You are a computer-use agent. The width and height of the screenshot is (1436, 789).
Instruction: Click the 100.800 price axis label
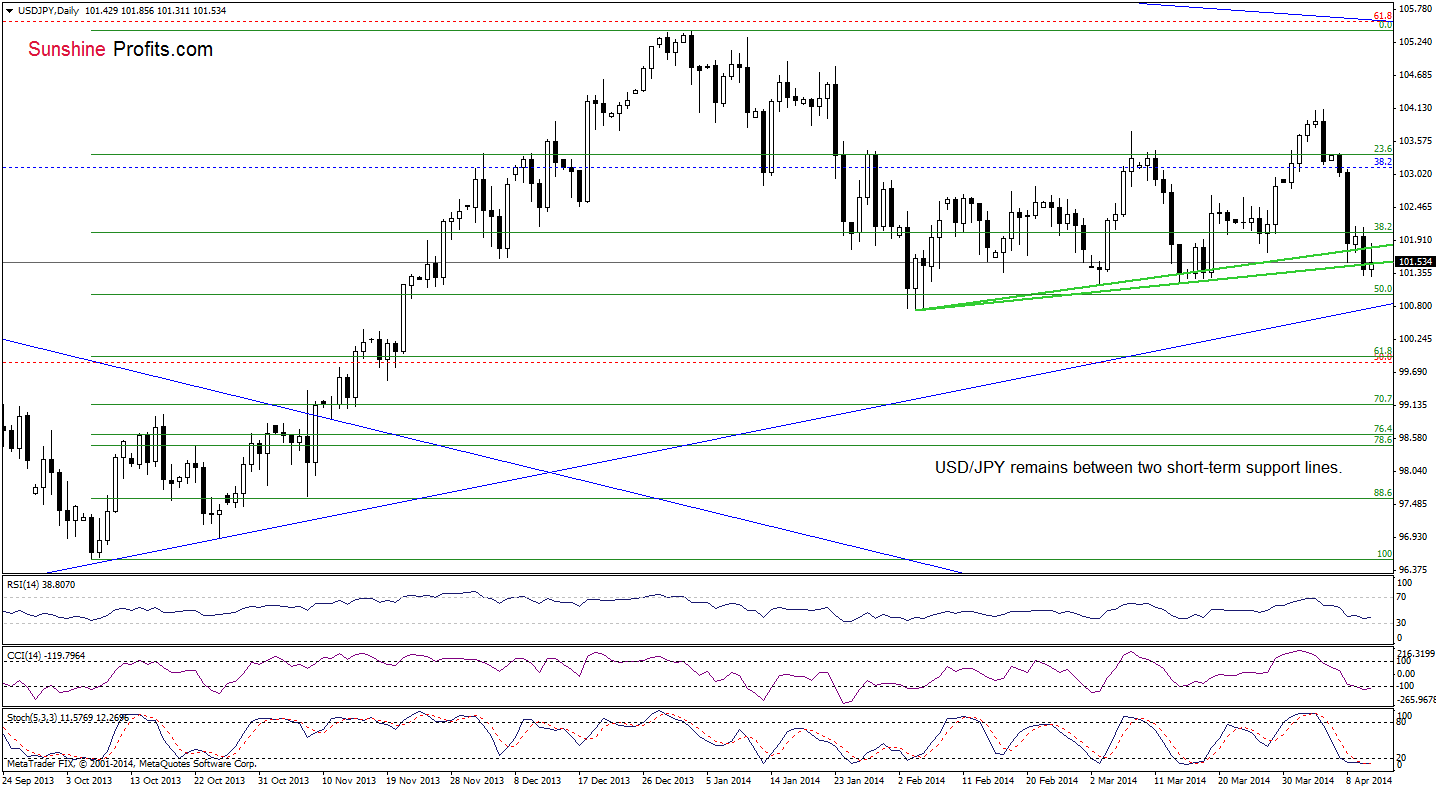click(x=1414, y=306)
